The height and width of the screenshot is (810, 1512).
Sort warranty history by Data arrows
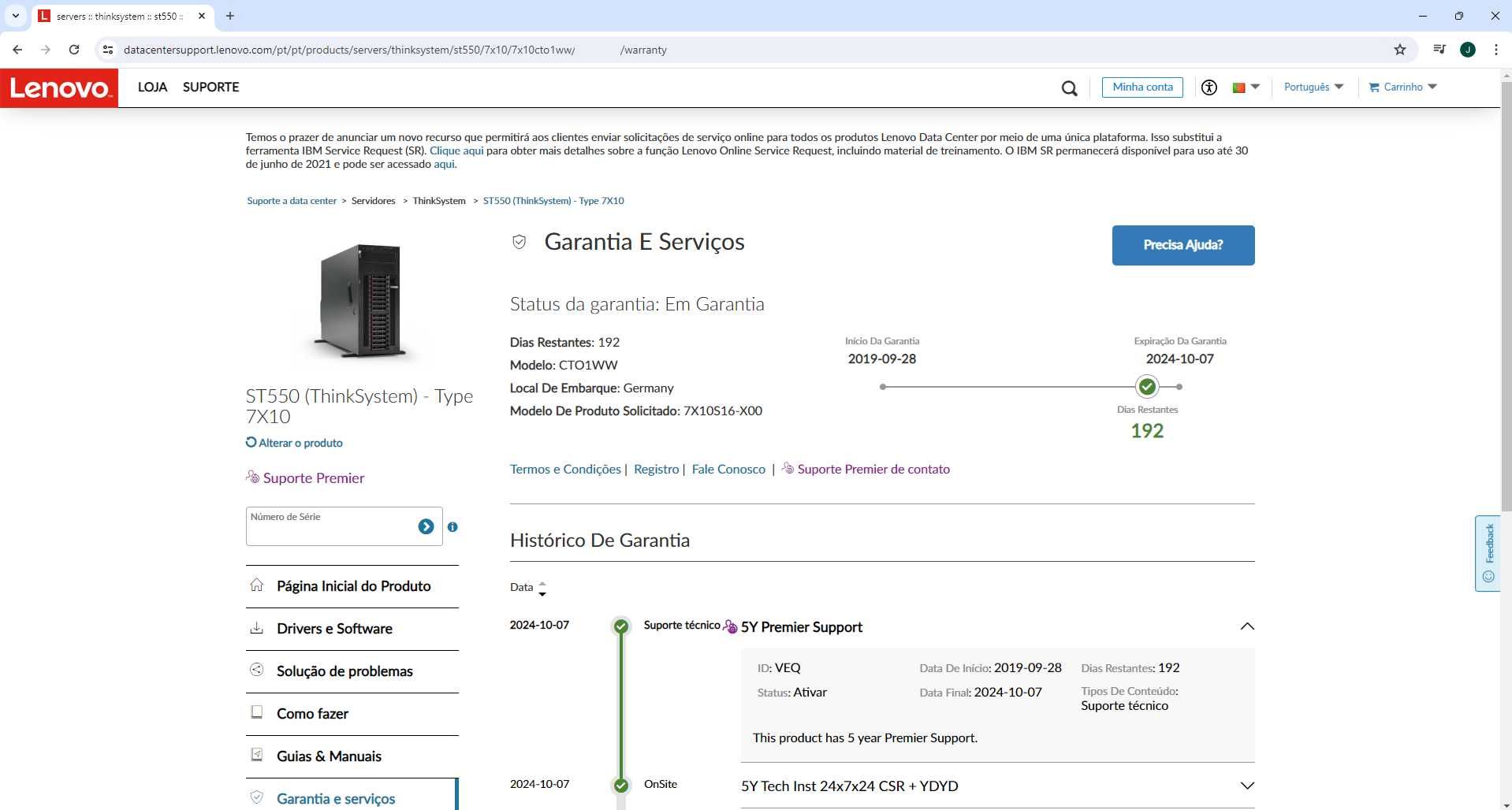(542, 588)
